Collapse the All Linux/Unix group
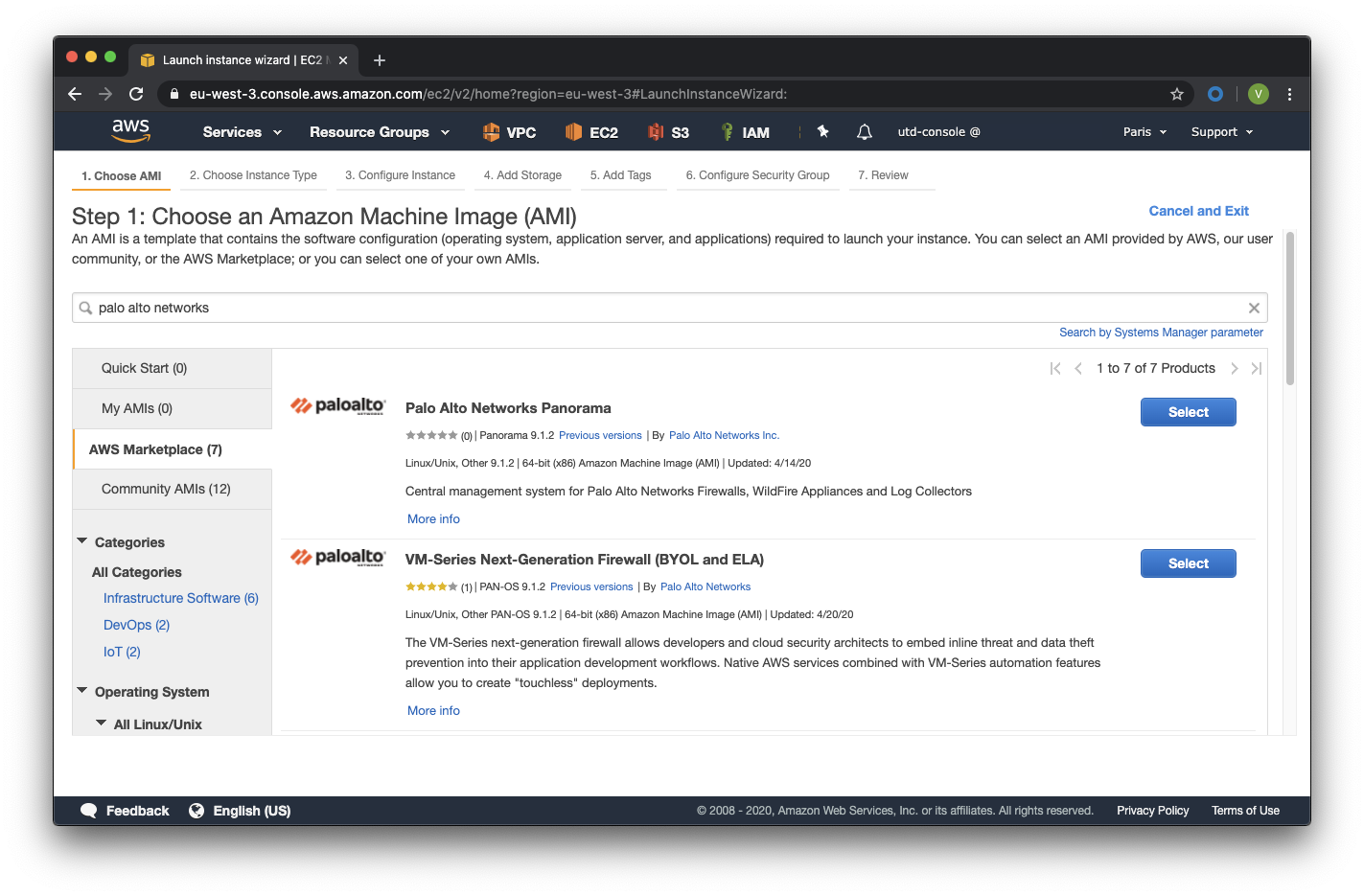 pos(102,724)
